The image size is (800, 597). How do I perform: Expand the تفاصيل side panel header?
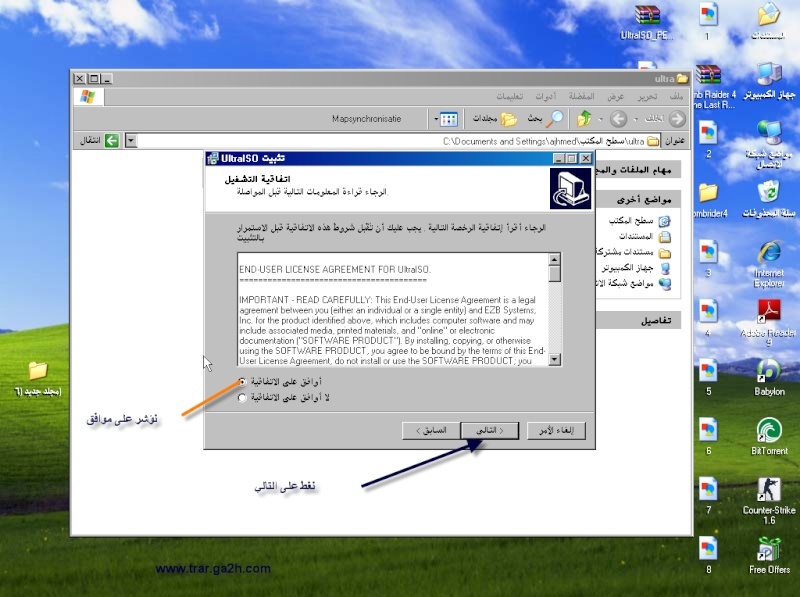(x=638, y=320)
